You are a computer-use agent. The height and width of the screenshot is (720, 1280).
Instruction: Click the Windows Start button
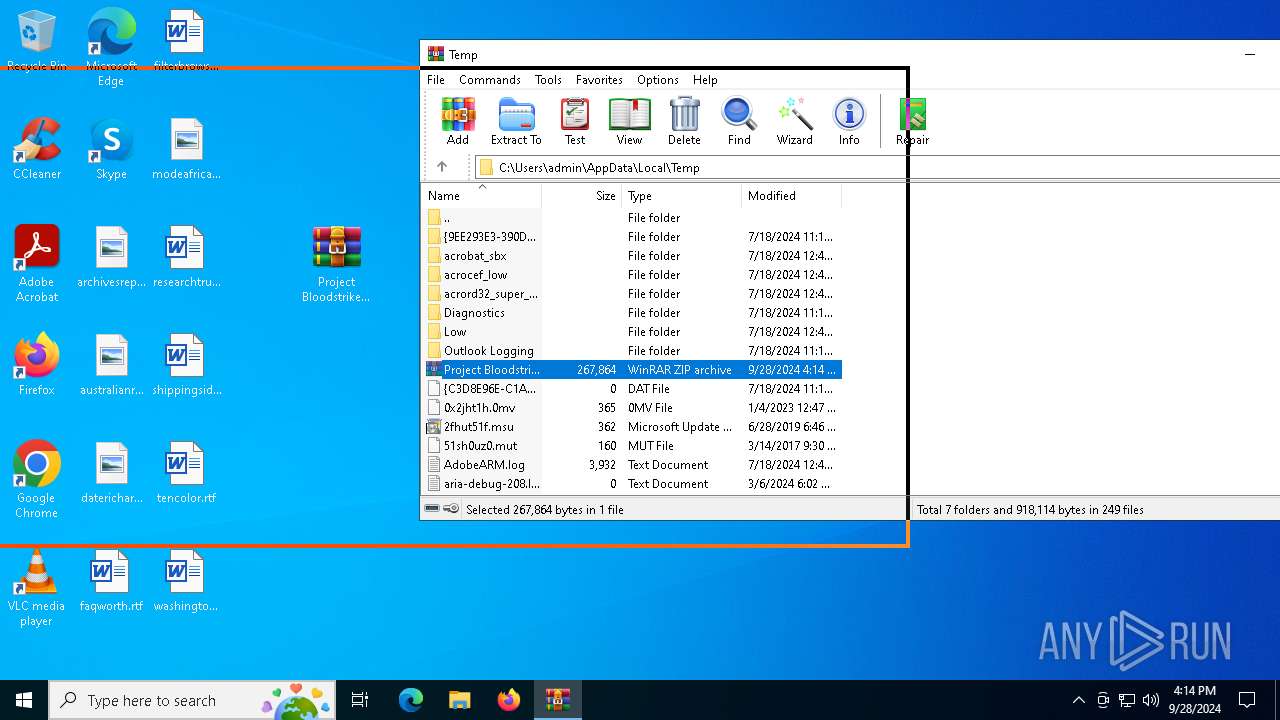pos(24,700)
